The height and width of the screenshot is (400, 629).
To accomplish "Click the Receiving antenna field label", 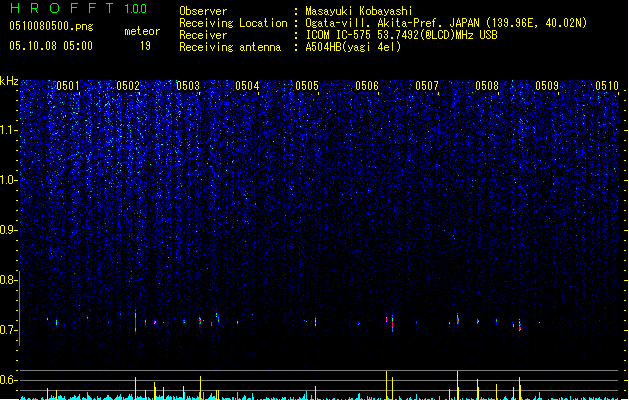I will point(230,47).
